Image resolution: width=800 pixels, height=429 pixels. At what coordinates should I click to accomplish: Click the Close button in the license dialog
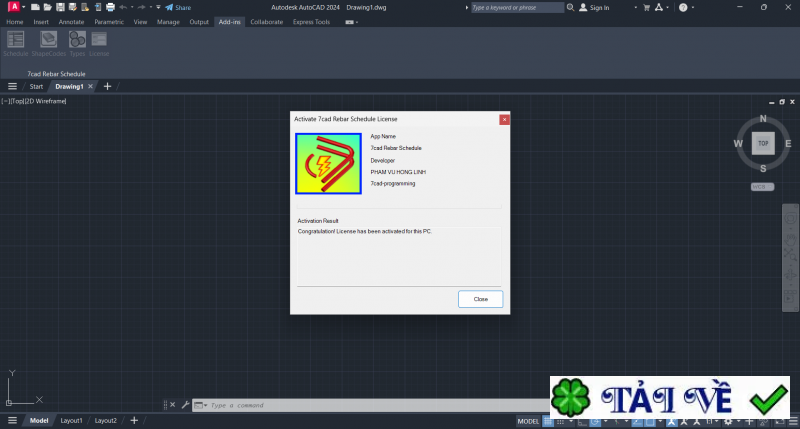coord(480,299)
